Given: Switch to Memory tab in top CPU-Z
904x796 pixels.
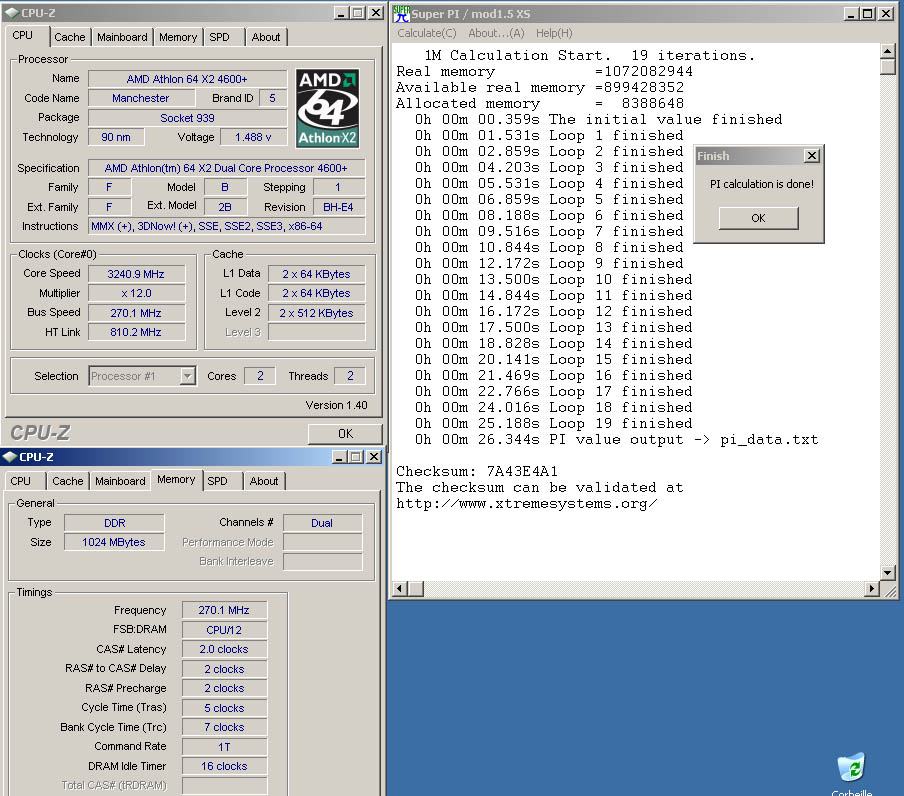Looking at the screenshot, I should [x=178, y=37].
